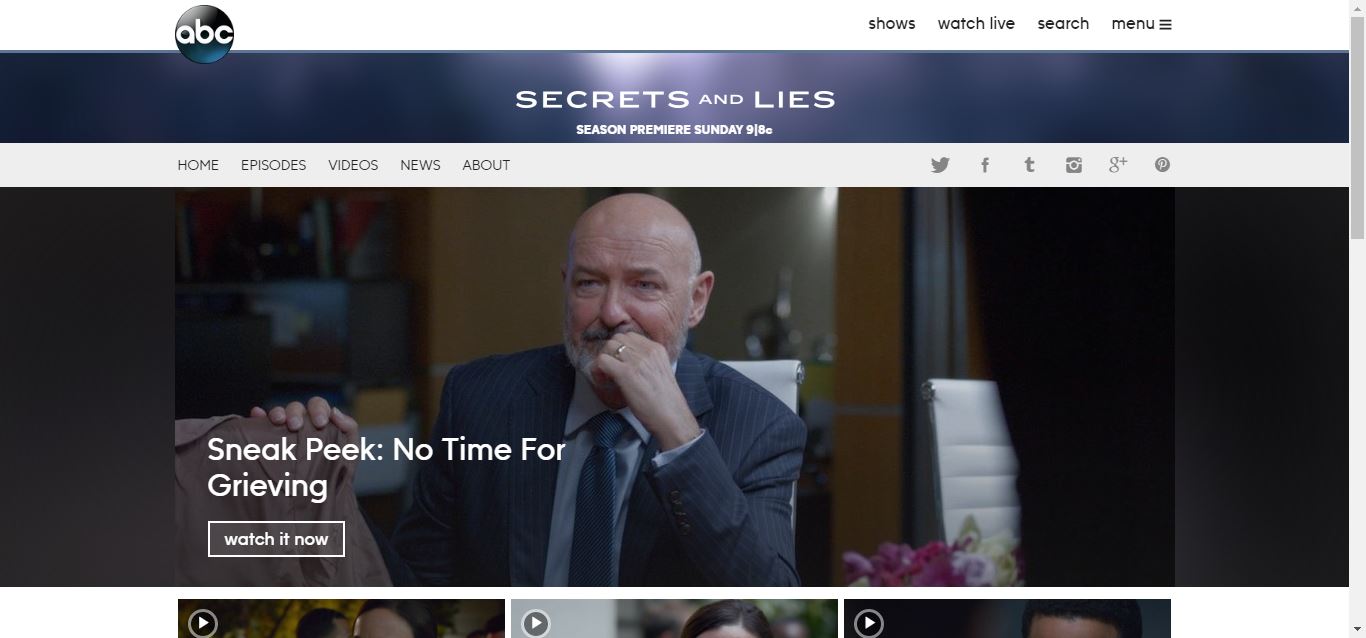
Task: Click the watch it now button
Action: (276, 539)
